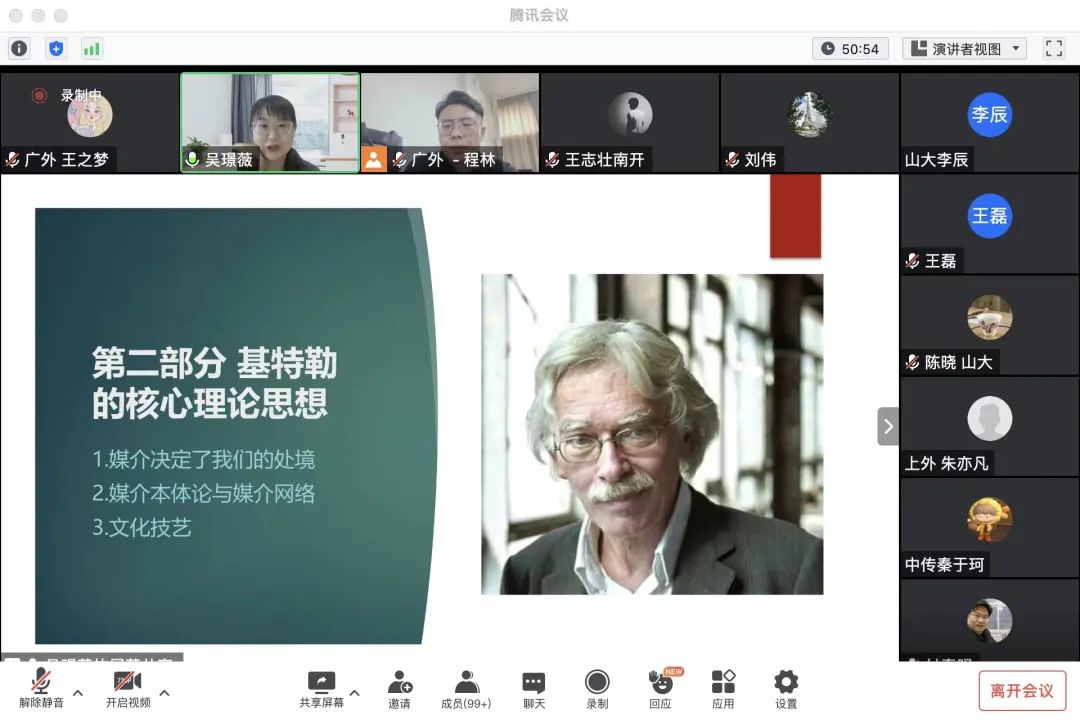
Task: Unmute microphone with 解除静音
Action: coord(41,689)
